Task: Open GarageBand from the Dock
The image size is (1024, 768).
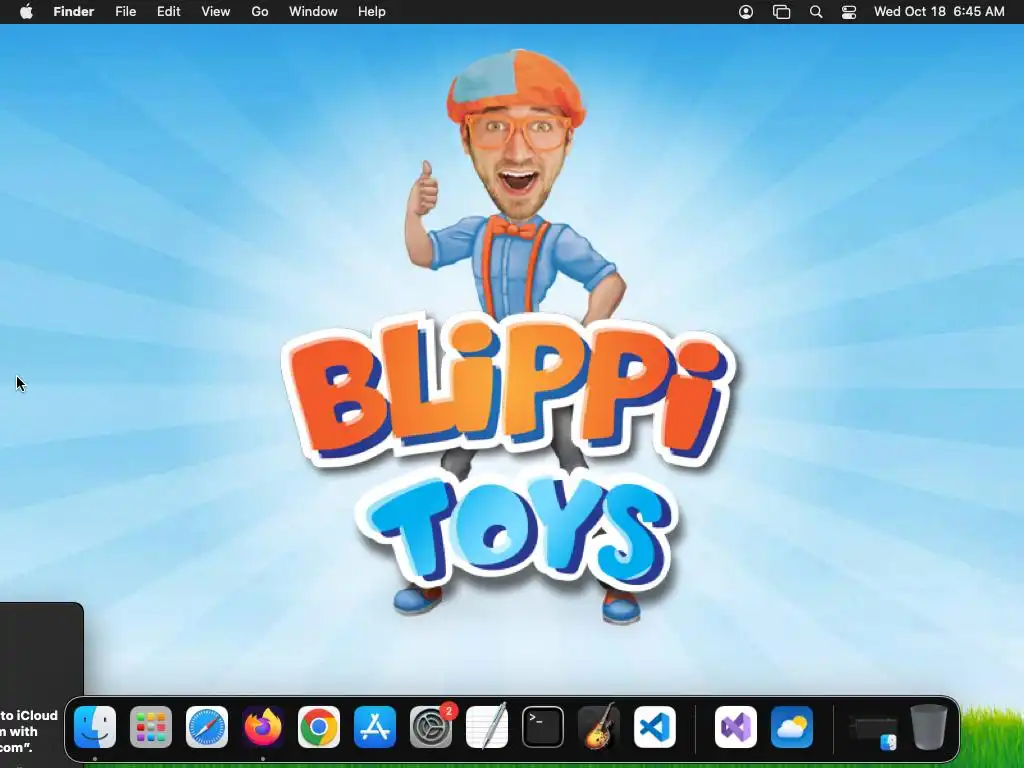Action: pyautogui.click(x=599, y=727)
